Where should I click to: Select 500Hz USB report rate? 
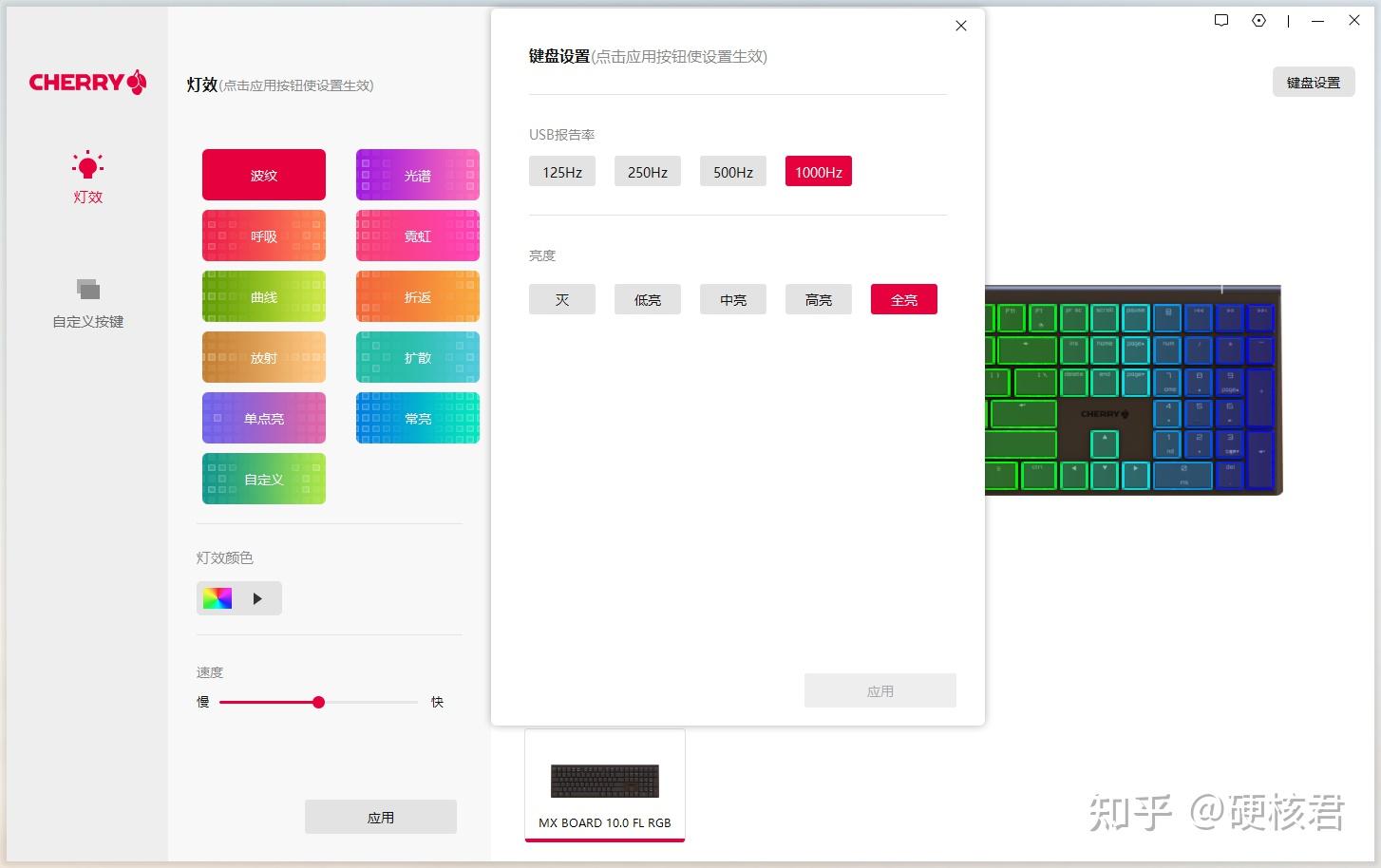(x=732, y=171)
